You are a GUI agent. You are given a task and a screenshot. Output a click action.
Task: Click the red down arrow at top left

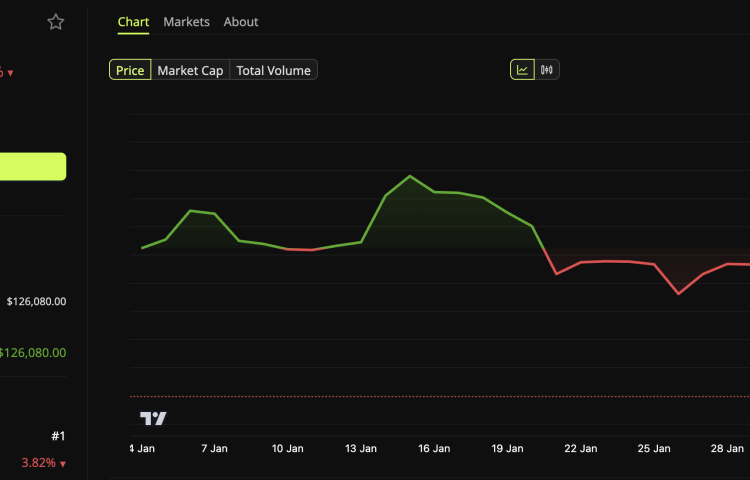point(10,73)
